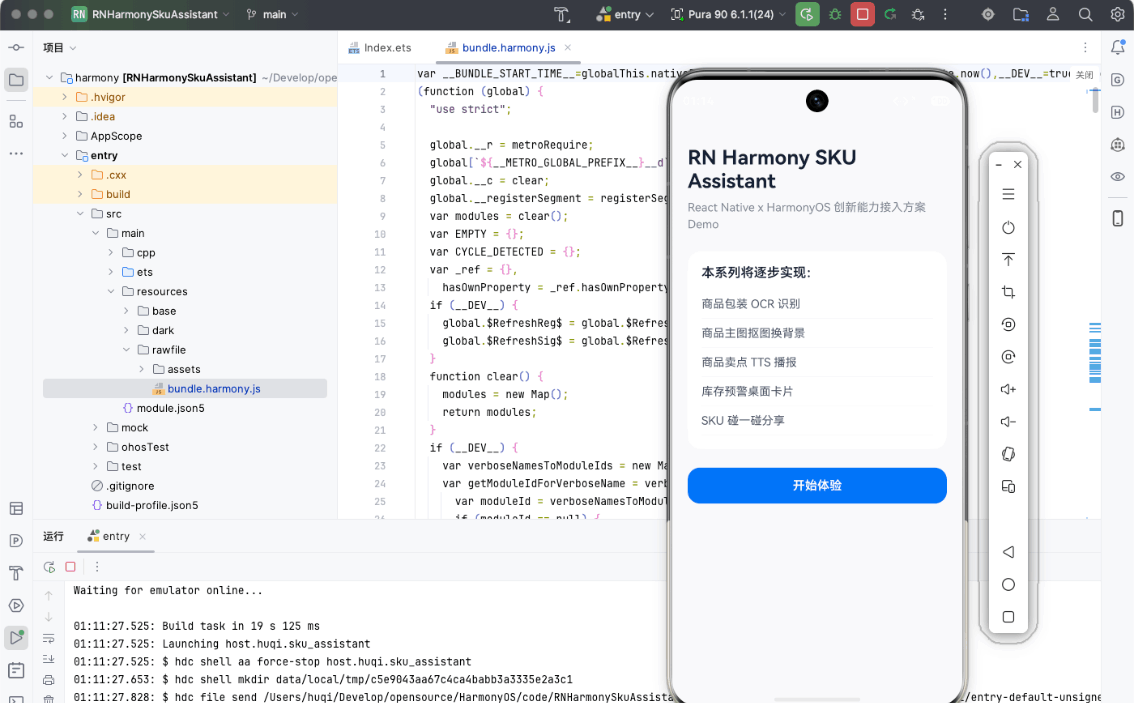Open the entry run configuration dropdown
The image size is (1138, 703).
pos(625,15)
